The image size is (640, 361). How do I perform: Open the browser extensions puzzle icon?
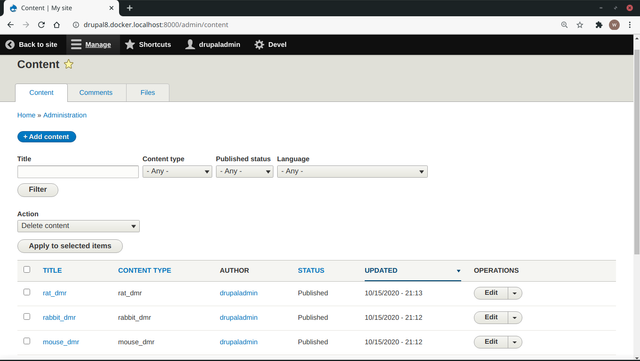[x=599, y=25]
